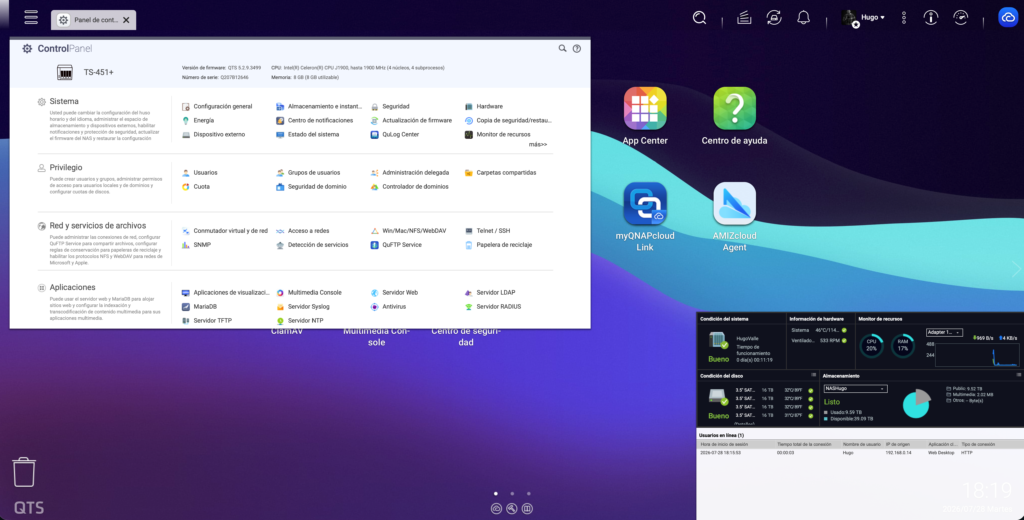Image resolution: width=1024 pixels, height=520 pixels.
Task: Open the Aplicaciones category heading
Action: point(72,287)
